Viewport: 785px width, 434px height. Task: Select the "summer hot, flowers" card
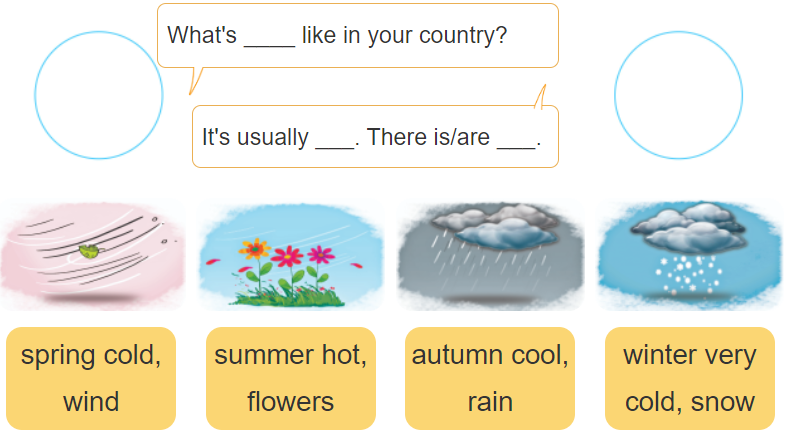tap(291, 378)
